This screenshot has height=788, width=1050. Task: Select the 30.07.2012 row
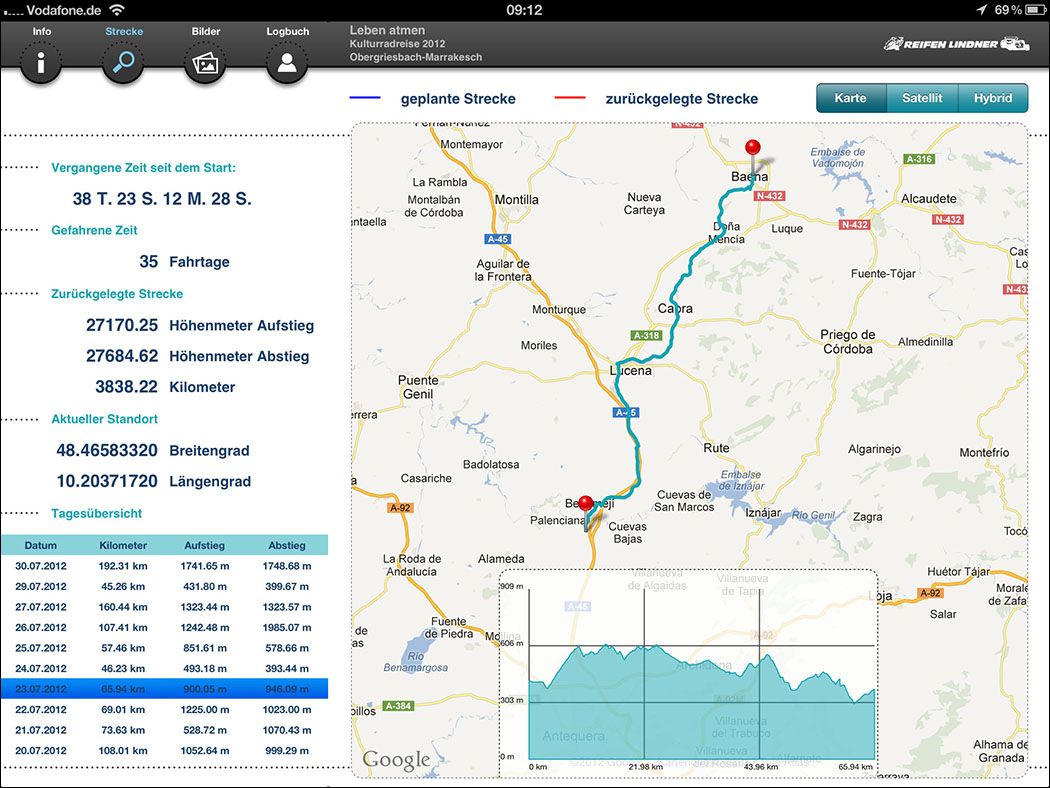[x=164, y=566]
